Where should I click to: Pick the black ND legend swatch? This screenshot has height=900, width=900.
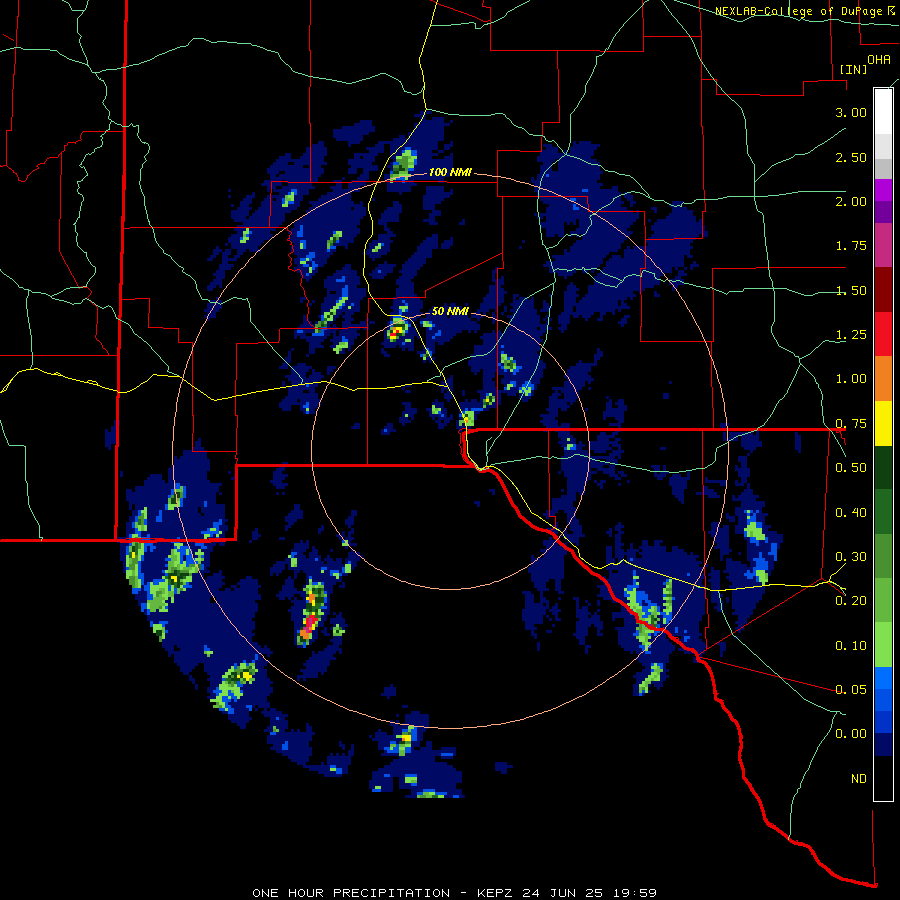[x=883, y=778]
